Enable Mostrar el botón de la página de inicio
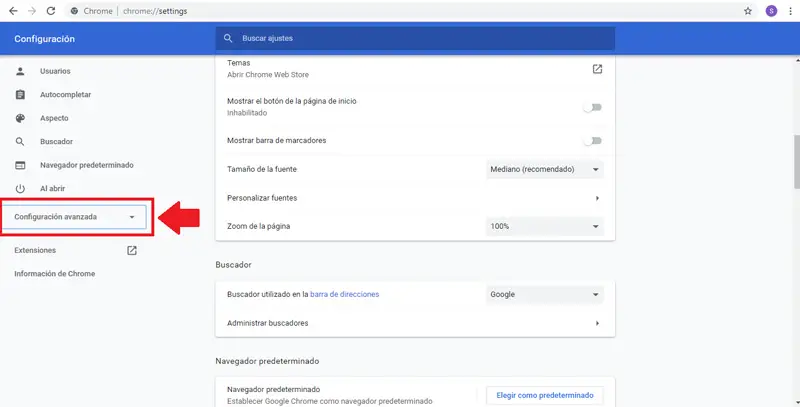The image size is (800, 407). point(593,107)
